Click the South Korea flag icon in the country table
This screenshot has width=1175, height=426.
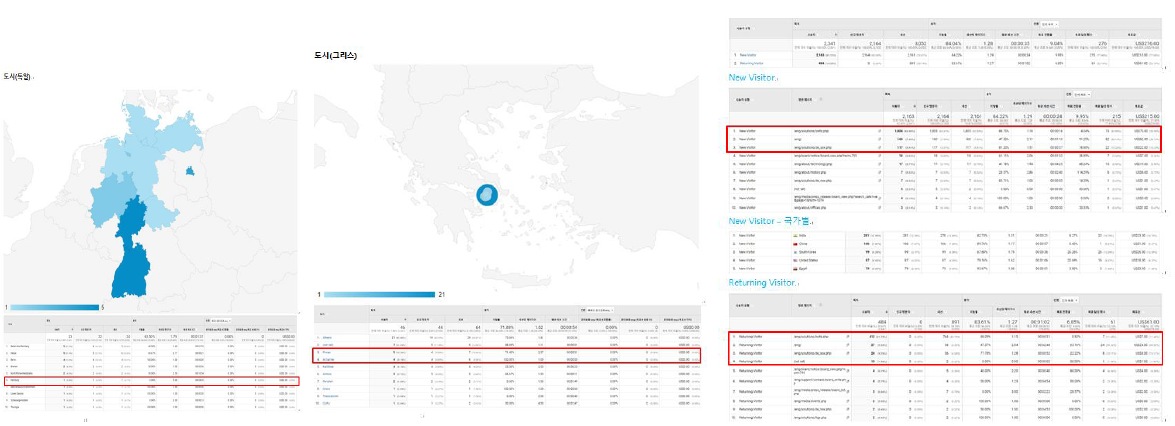[795, 252]
